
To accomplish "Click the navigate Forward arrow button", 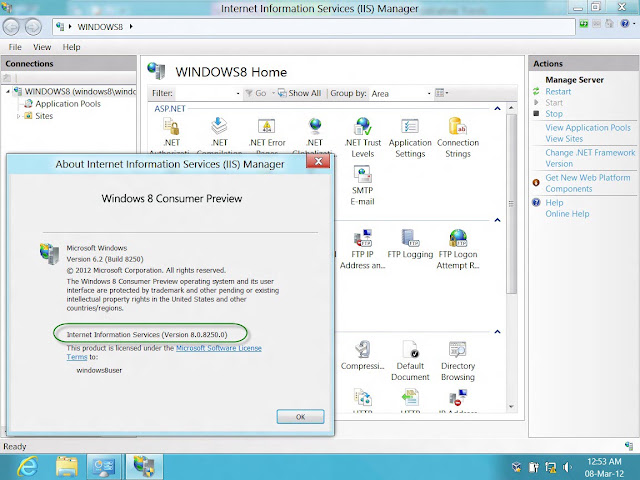I will tap(33, 27).
